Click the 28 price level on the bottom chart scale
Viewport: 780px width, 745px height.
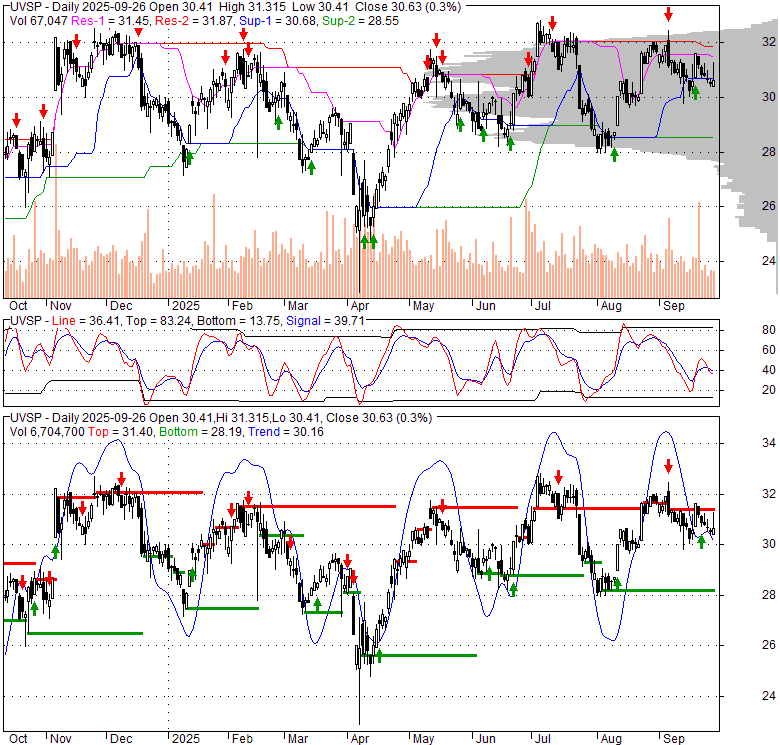(769, 594)
